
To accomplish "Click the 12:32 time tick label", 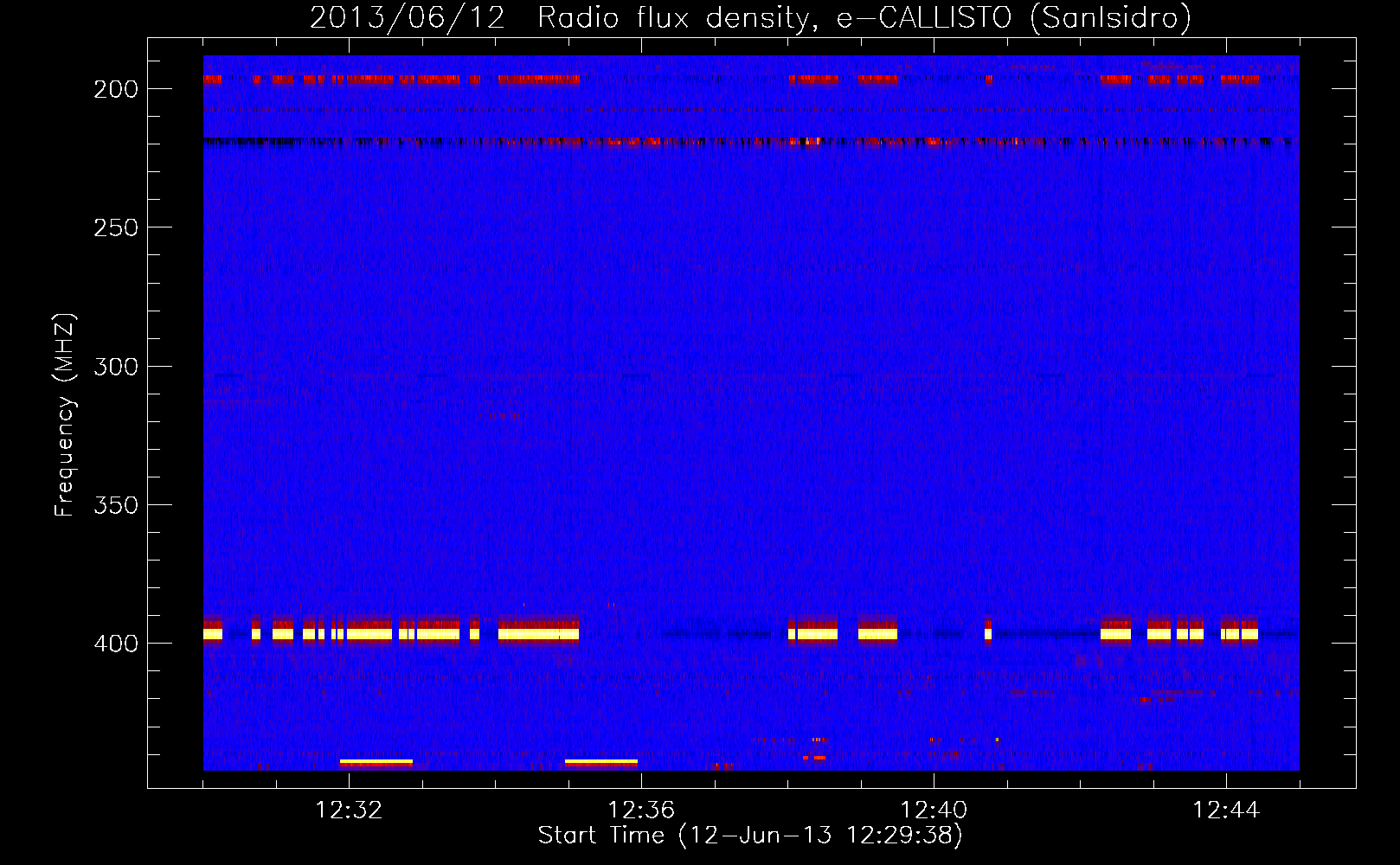I will point(349,811).
